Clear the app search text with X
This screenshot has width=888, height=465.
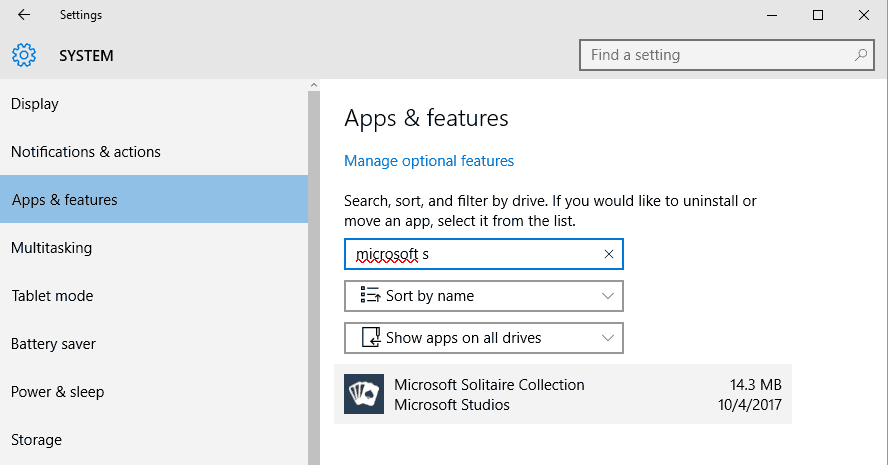[x=609, y=254]
